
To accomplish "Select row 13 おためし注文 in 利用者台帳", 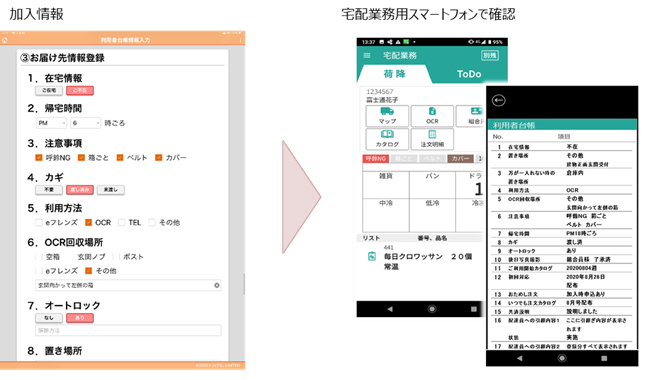I will click(x=561, y=294).
